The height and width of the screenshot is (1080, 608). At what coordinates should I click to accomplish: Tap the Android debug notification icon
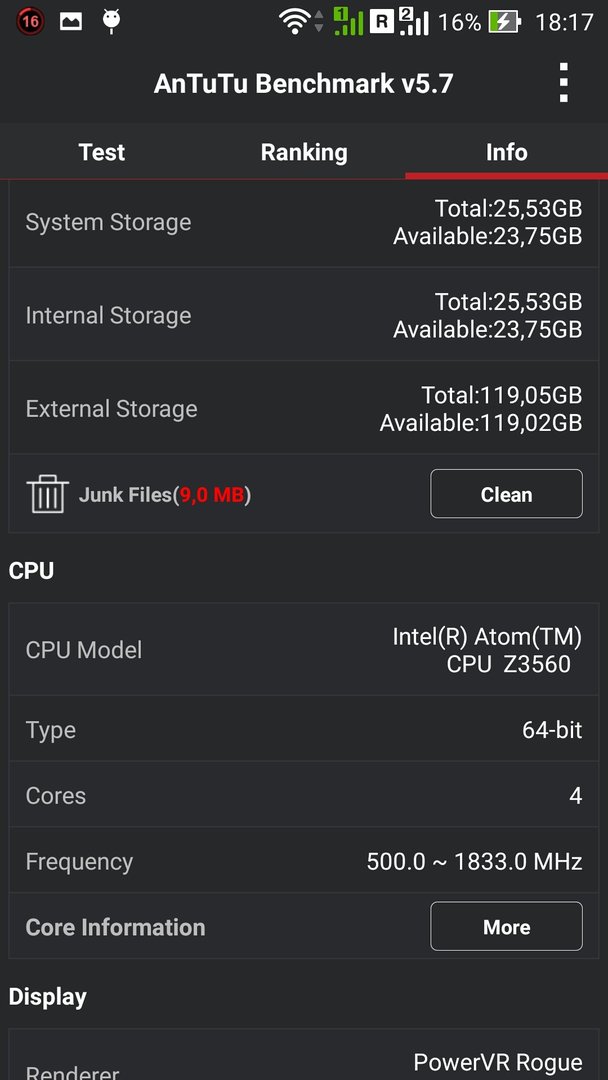pyautogui.click(x=111, y=21)
